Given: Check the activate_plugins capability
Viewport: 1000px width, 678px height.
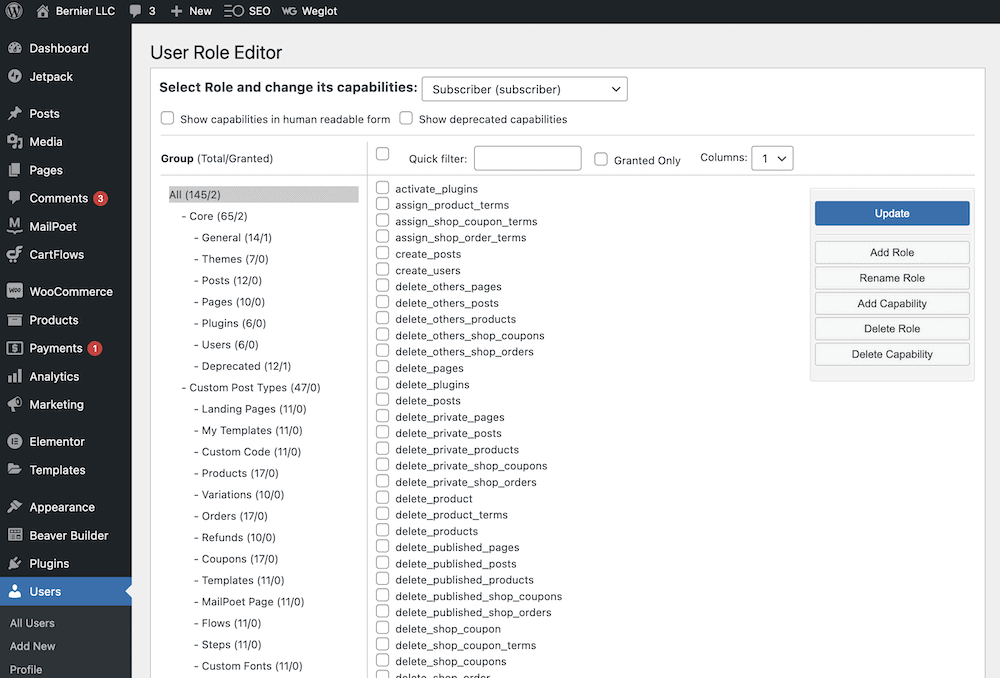Looking at the screenshot, I should [x=383, y=188].
